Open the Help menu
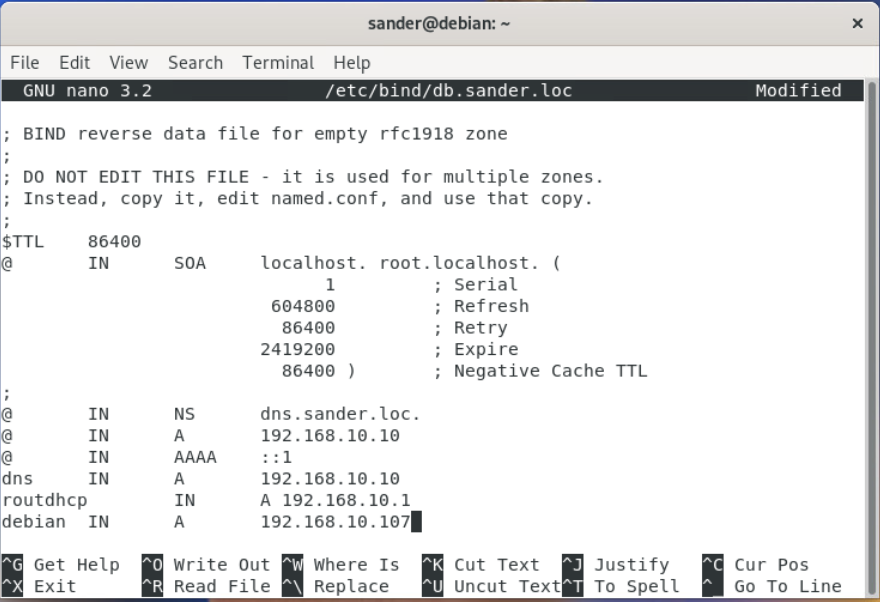 pos(351,62)
